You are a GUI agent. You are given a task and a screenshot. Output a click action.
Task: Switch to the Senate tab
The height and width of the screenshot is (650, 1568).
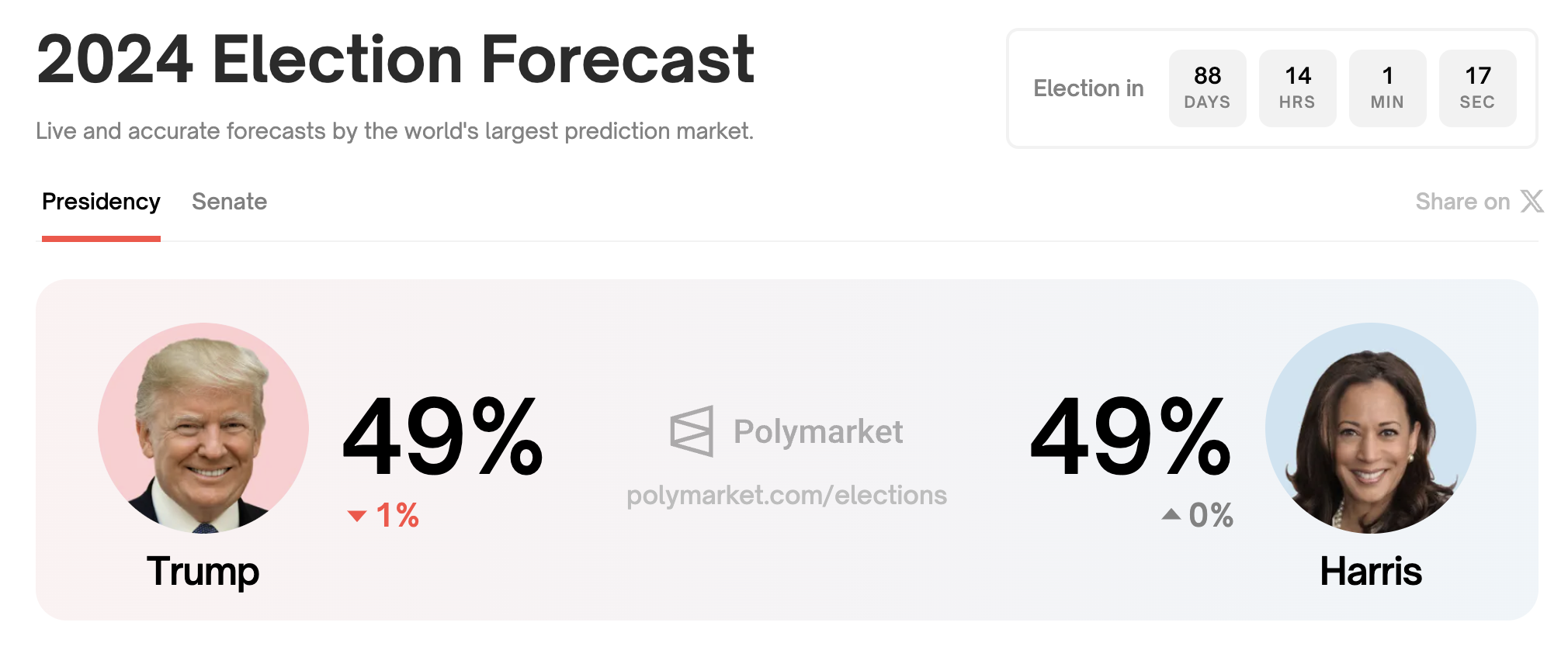click(x=229, y=202)
